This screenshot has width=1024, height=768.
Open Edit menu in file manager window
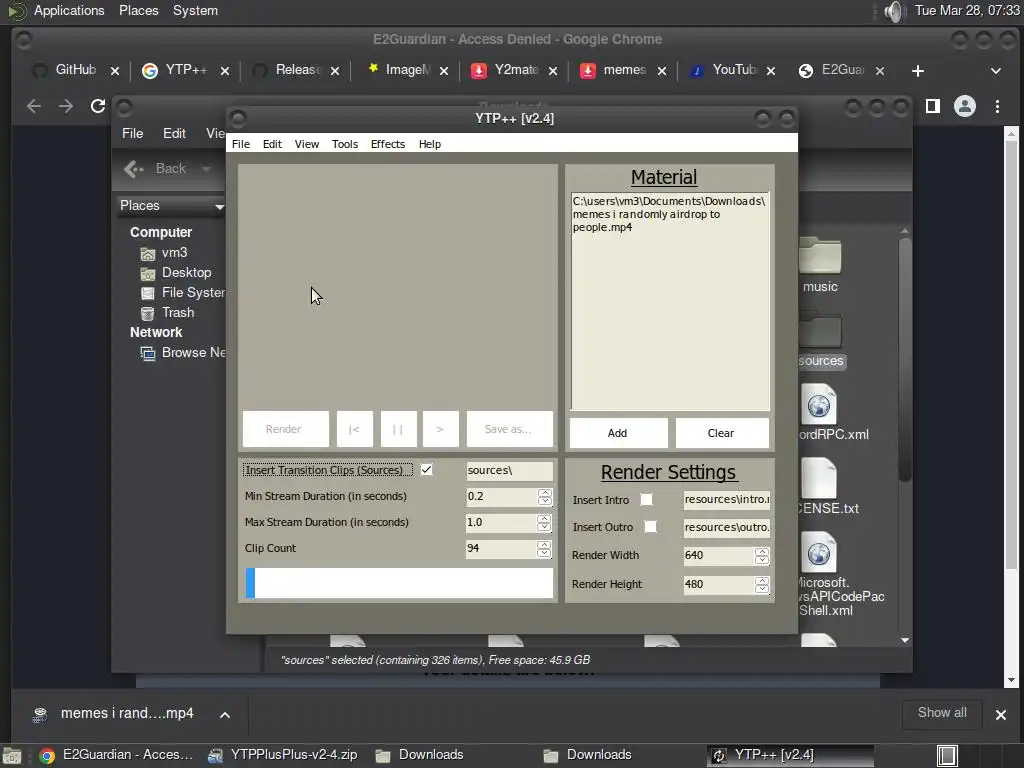174,133
